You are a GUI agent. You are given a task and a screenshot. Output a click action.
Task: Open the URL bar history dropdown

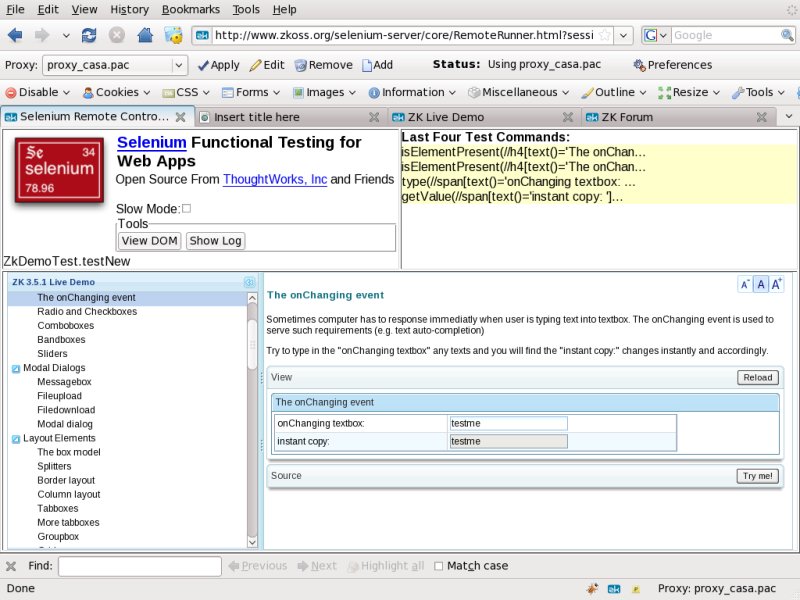coord(623,36)
